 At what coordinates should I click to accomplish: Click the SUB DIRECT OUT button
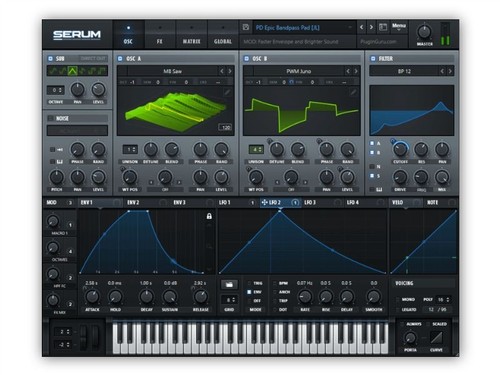pyautogui.click(x=93, y=59)
